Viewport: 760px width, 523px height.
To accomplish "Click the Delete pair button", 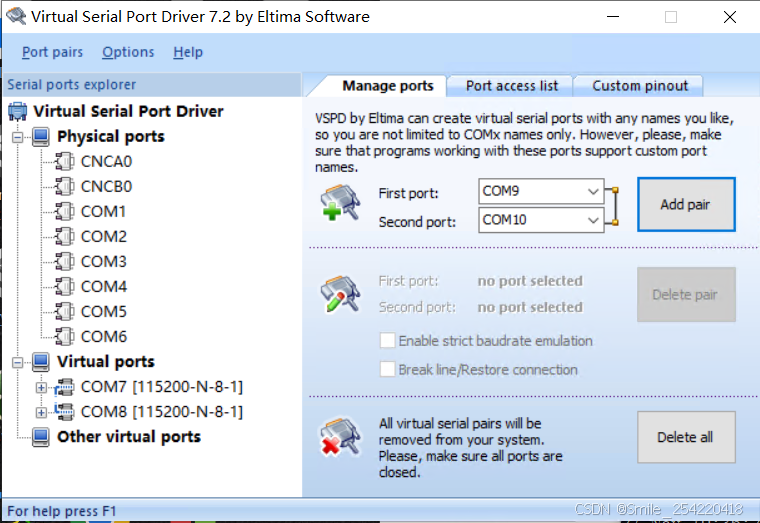I will [x=686, y=295].
